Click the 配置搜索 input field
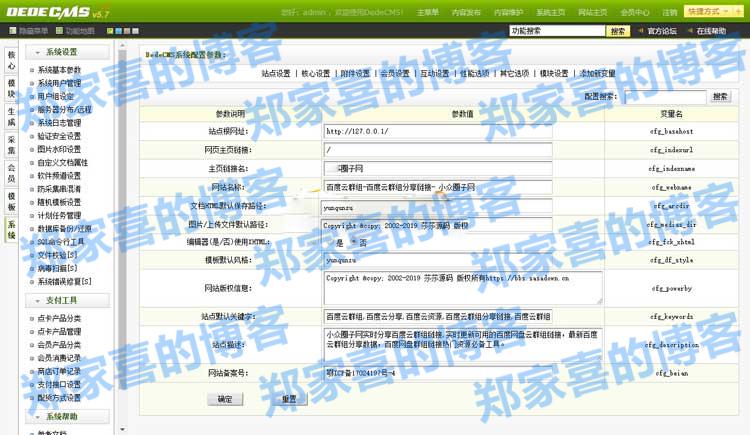The height and width of the screenshot is (435, 750). 665,97
